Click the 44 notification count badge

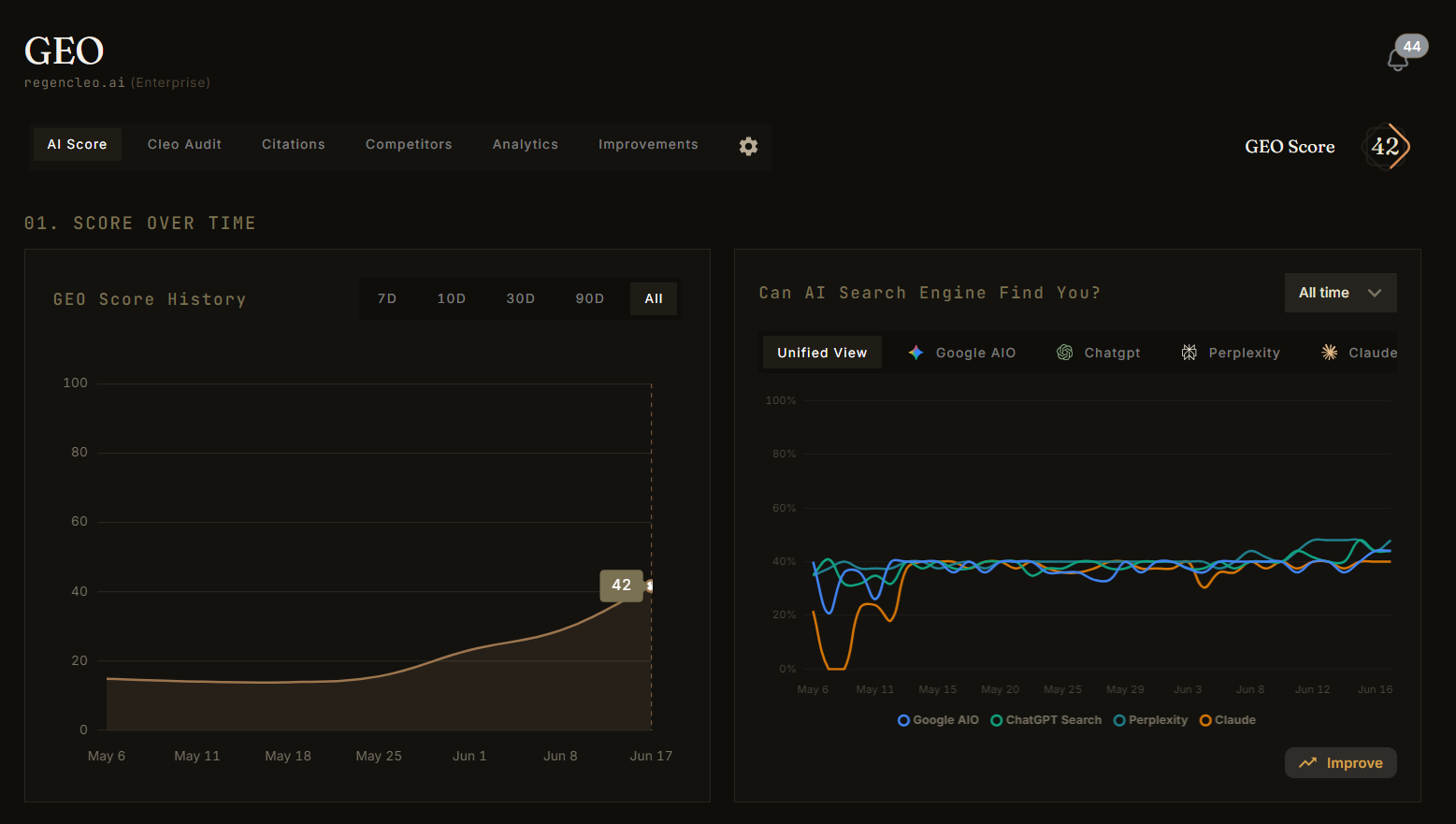coord(1412,46)
